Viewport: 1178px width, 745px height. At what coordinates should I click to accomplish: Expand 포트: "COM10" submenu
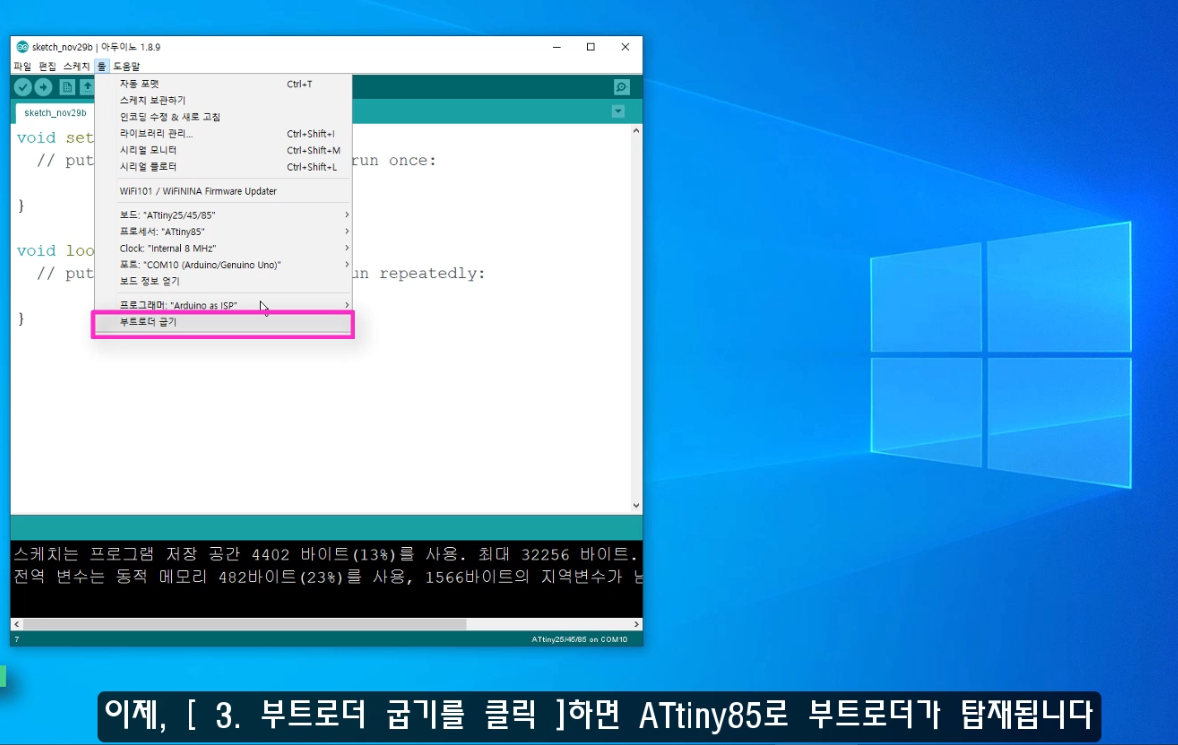click(x=223, y=265)
